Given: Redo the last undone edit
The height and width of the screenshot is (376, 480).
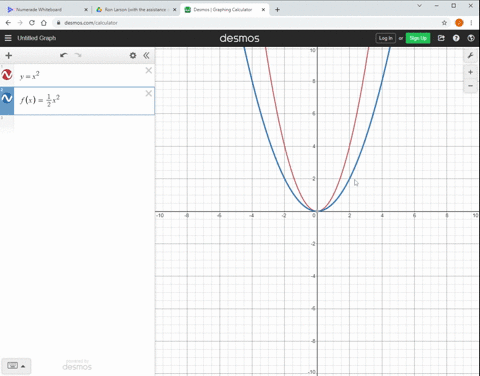Looking at the screenshot, I should pos(78,55).
